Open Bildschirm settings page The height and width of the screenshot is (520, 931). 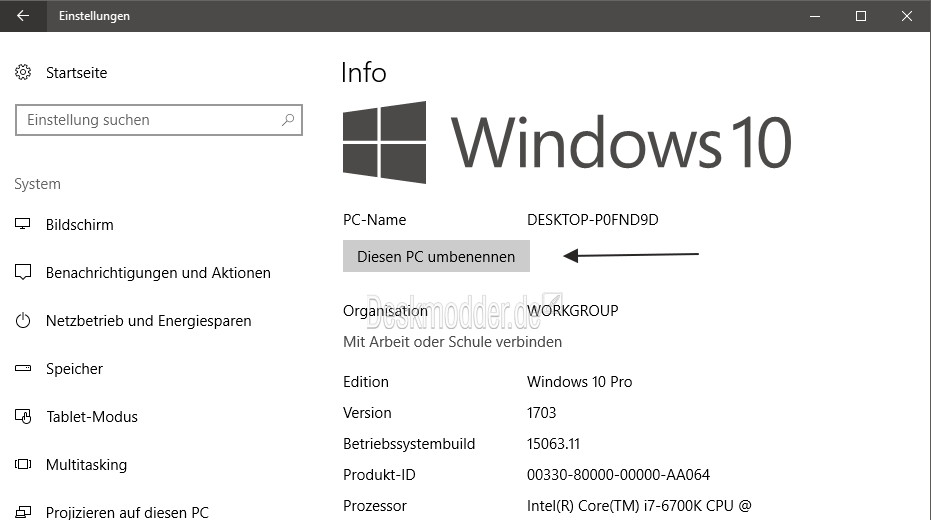click(80, 225)
